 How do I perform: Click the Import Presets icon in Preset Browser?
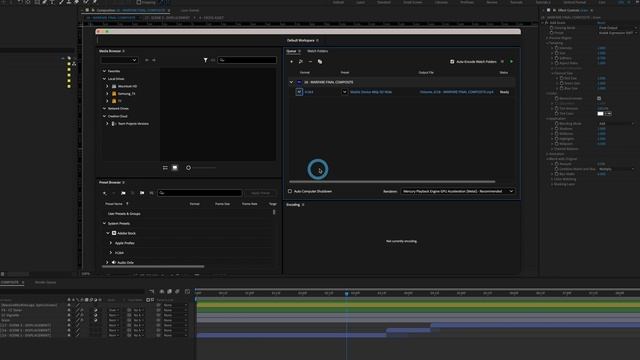click(x=142, y=193)
